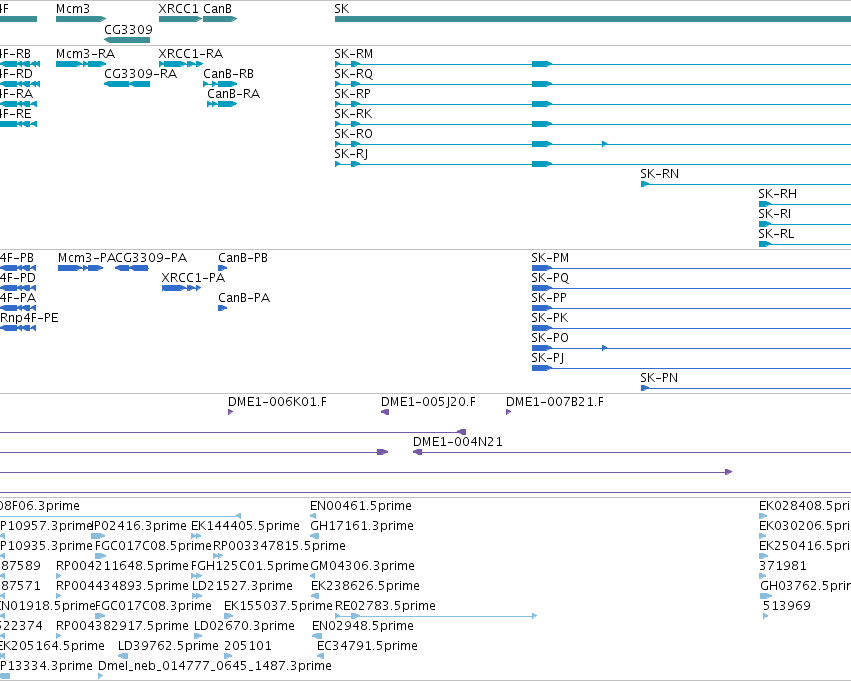Select the Rnp4F-PE protein label

click(x=29, y=318)
